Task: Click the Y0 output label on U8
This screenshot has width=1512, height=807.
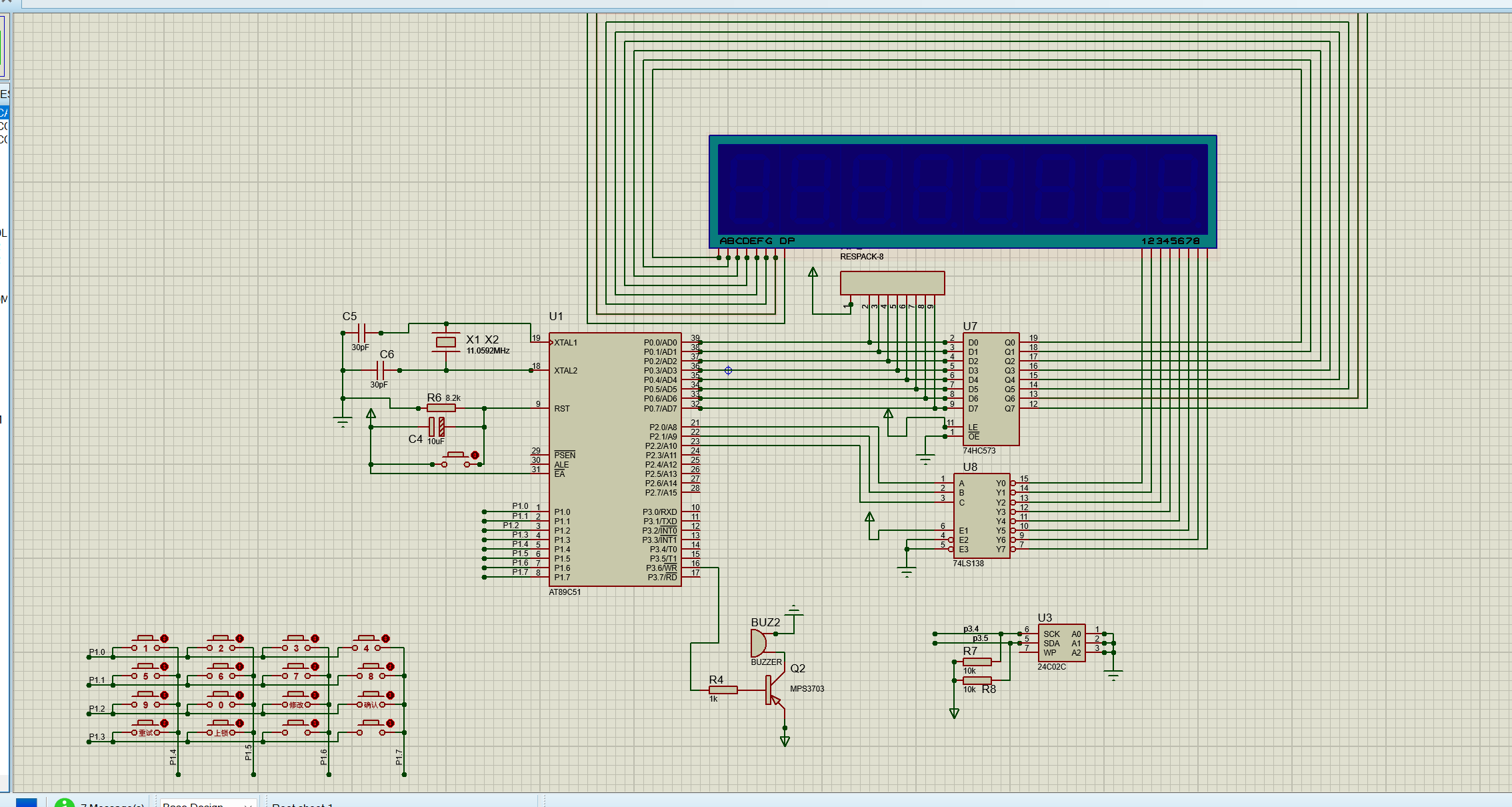Action: pos(1001,484)
